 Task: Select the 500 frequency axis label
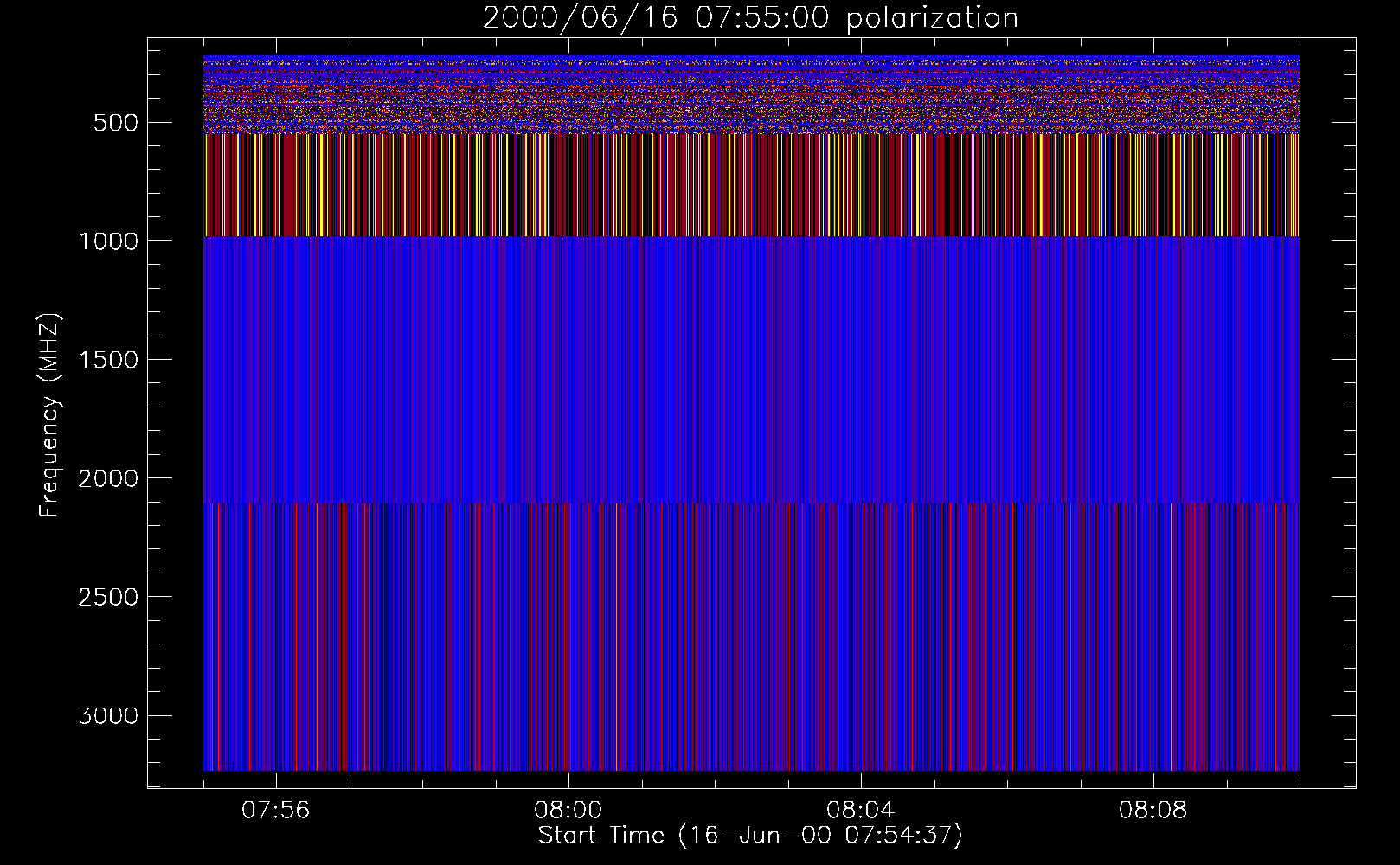click(115, 123)
